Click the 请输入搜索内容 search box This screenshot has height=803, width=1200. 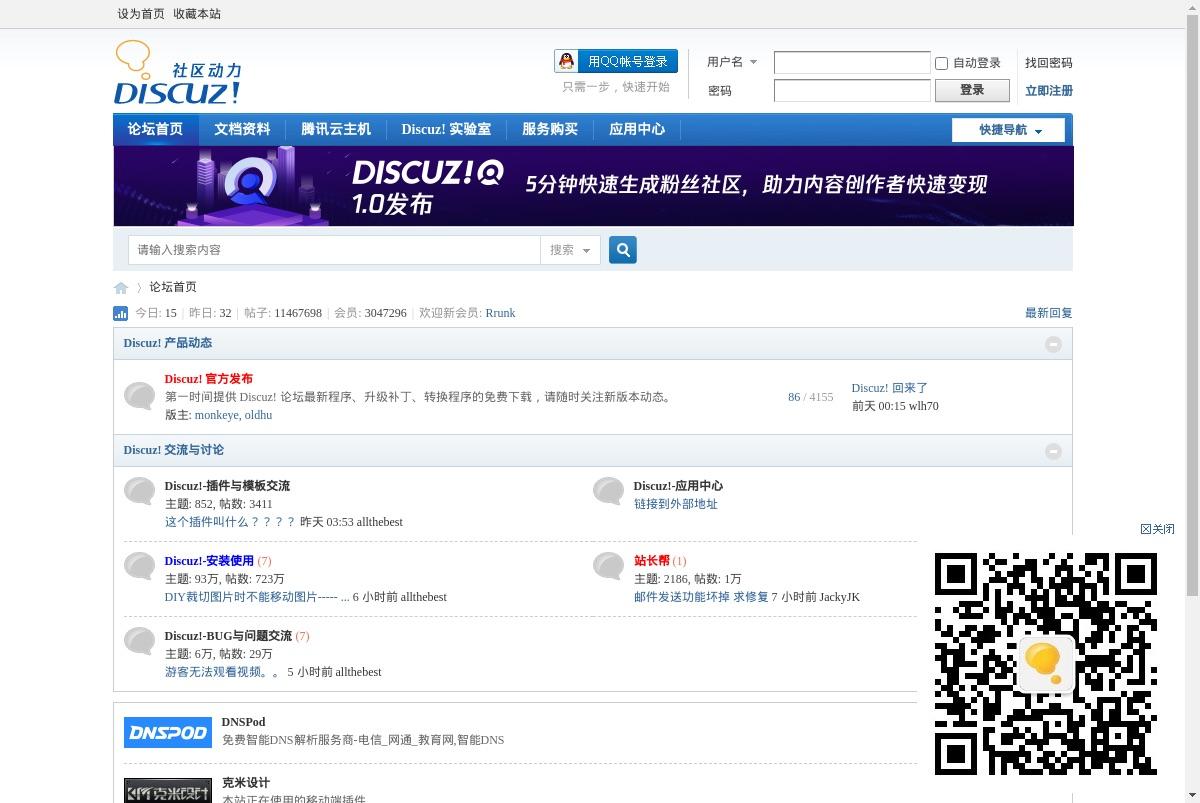point(334,250)
